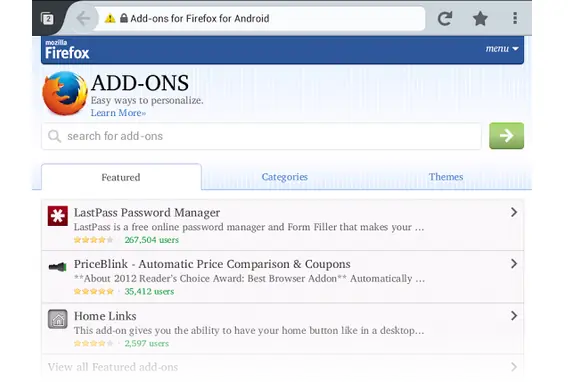Tap the padlock icon in address bar
The height and width of the screenshot is (383, 568).
(x=124, y=18)
